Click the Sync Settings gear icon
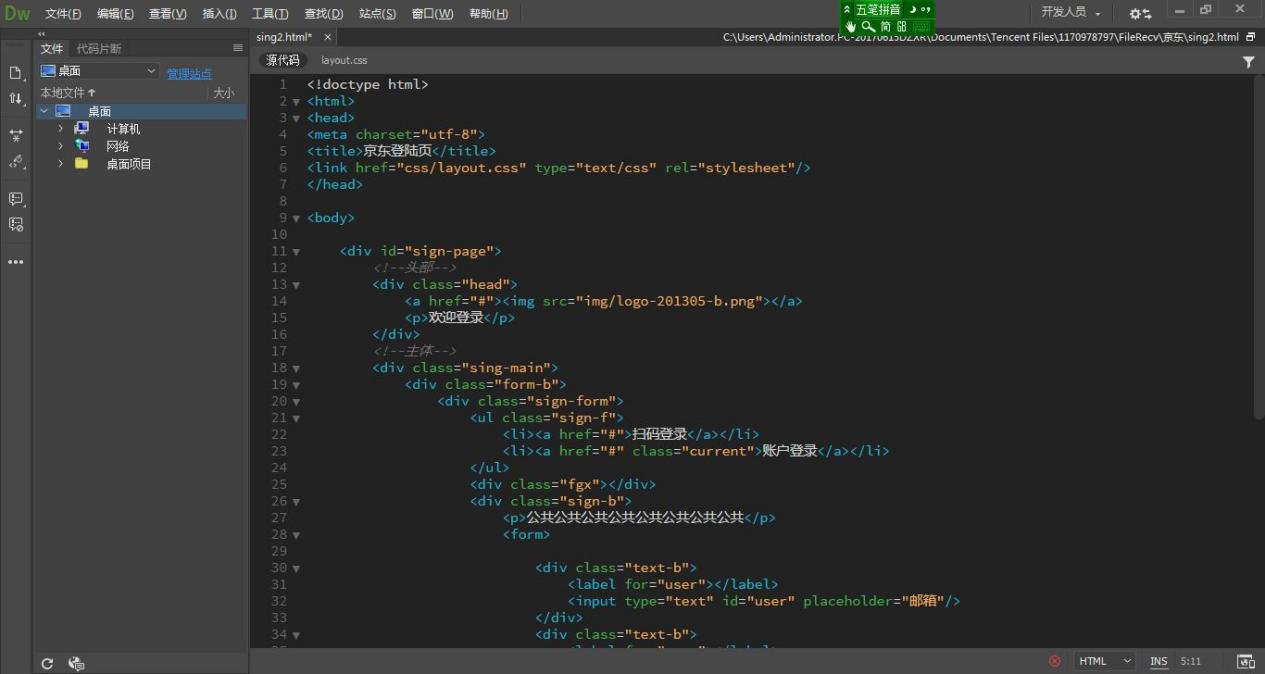Screen dimensions: 1265x674 (1140, 13)
